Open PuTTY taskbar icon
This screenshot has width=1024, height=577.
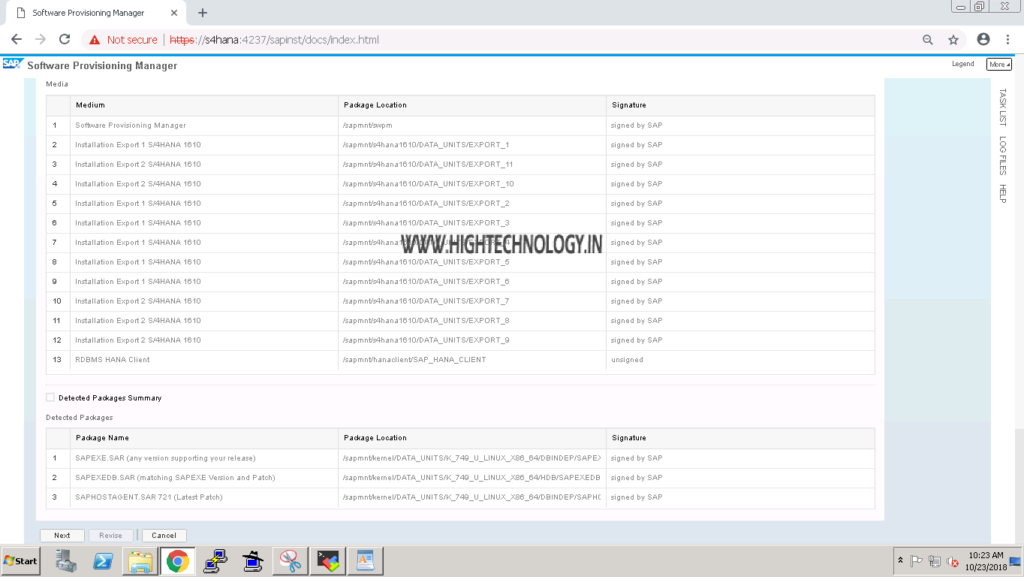tap(215, 561)
